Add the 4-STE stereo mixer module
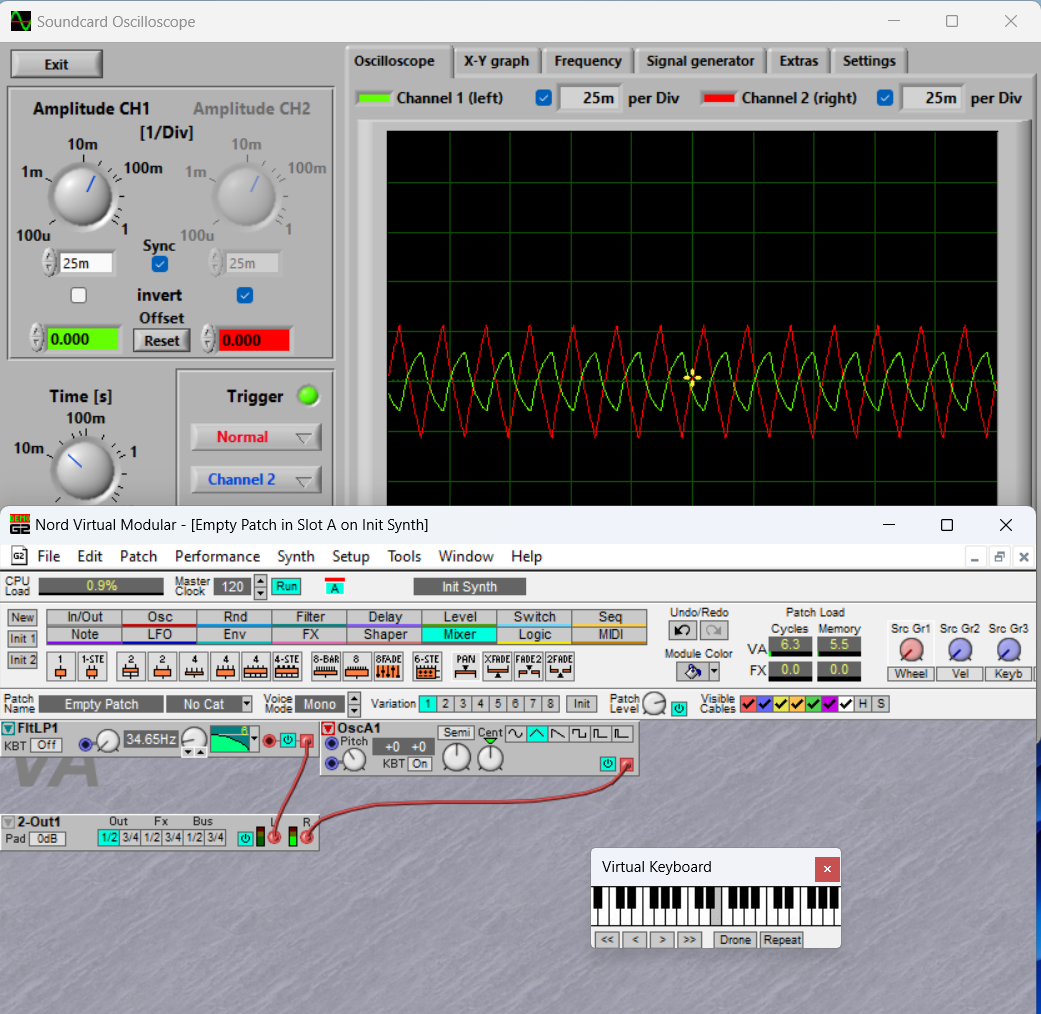 (287, 666)
